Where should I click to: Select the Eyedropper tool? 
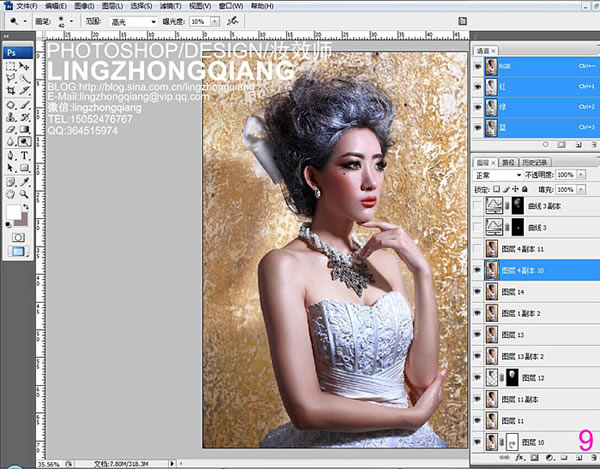pyautogui.click(x=24, y=182)
